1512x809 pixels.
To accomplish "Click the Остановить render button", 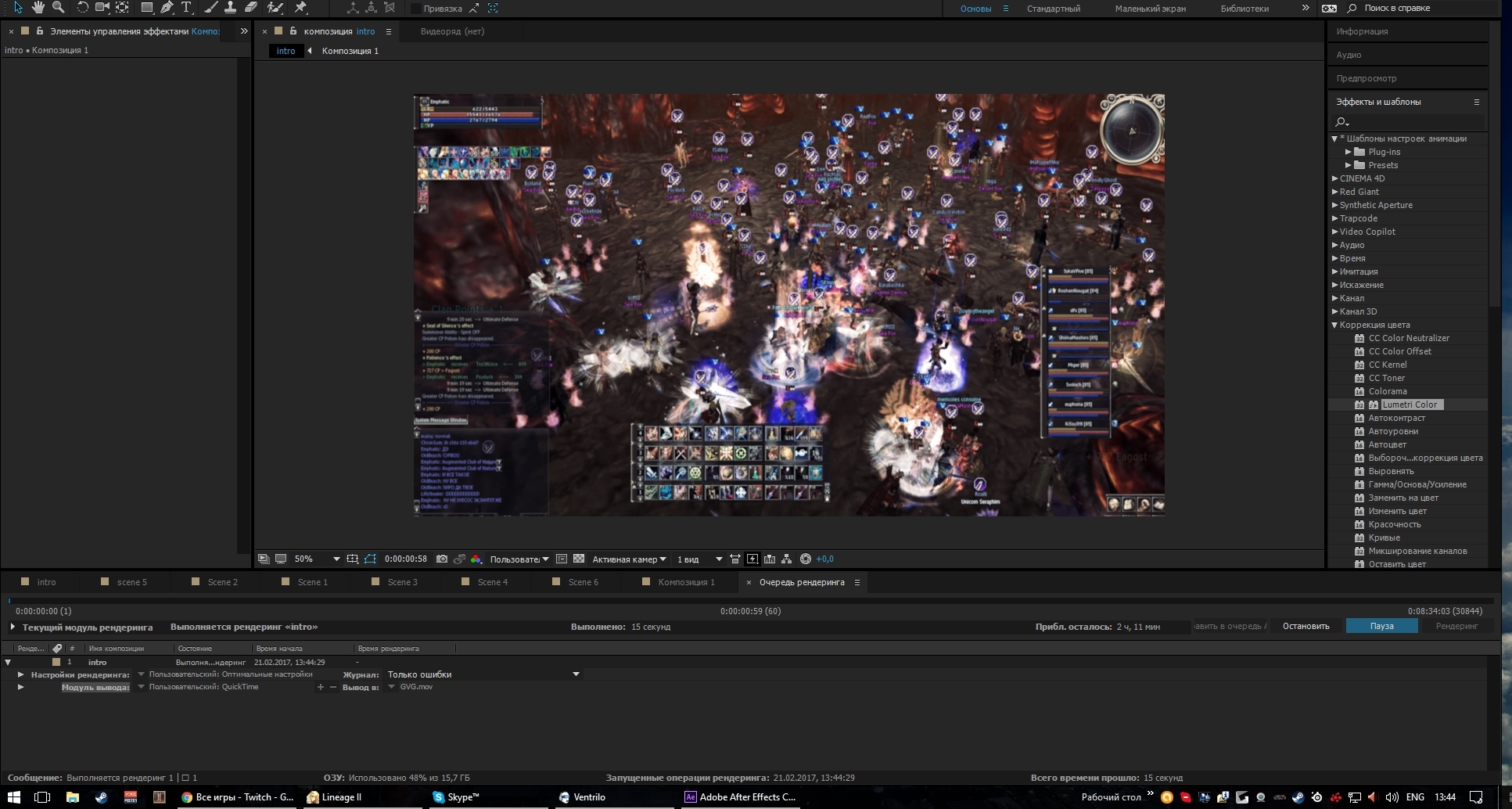I will (1305, 626).
